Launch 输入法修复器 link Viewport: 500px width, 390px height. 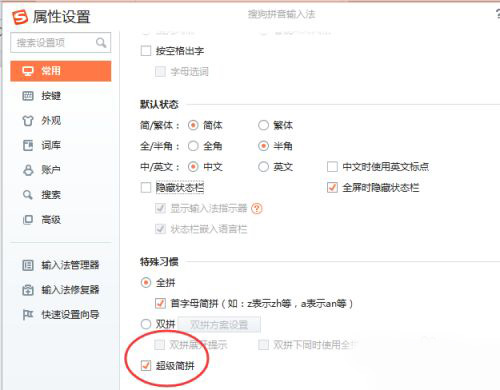tap(70, 290)
